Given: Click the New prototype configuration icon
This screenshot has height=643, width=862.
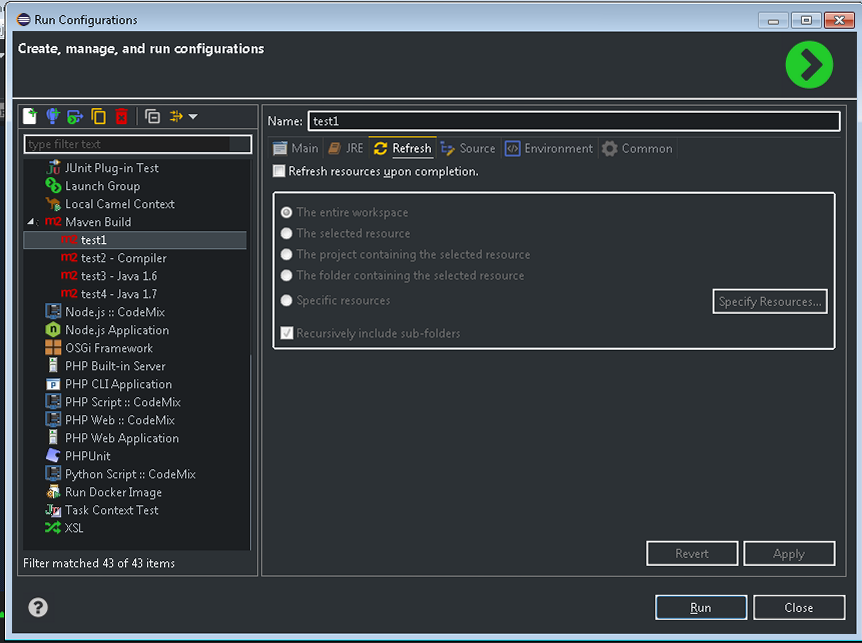Looking at the screenshot, I should click(53, 117).
